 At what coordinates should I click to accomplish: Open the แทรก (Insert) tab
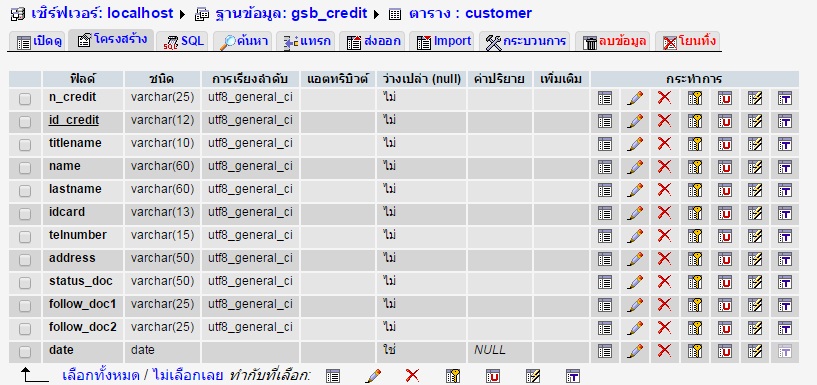click(306, 41)
